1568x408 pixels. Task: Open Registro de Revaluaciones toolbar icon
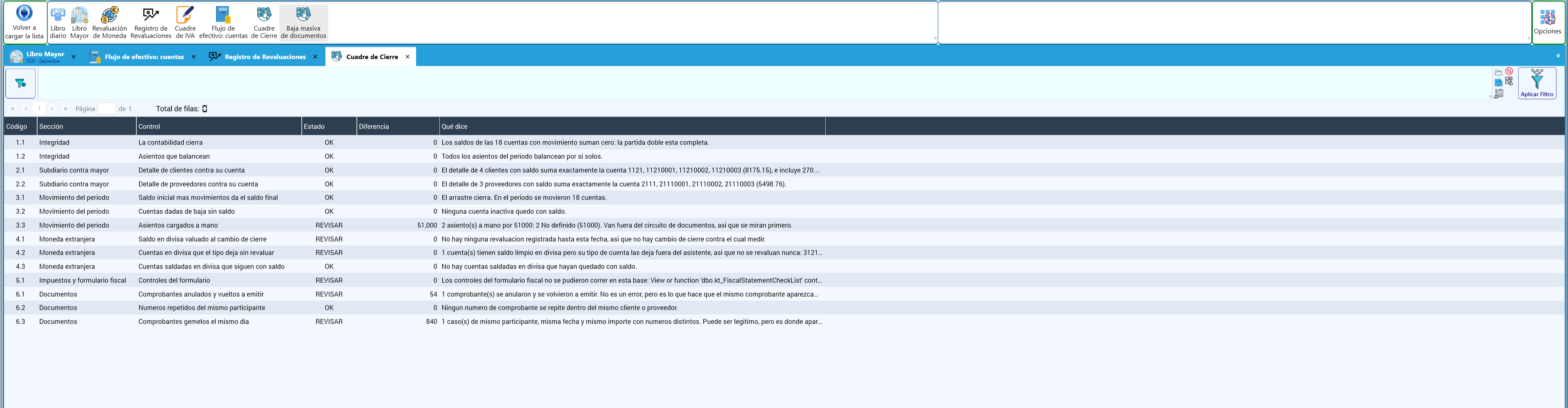tap(151, 23)
